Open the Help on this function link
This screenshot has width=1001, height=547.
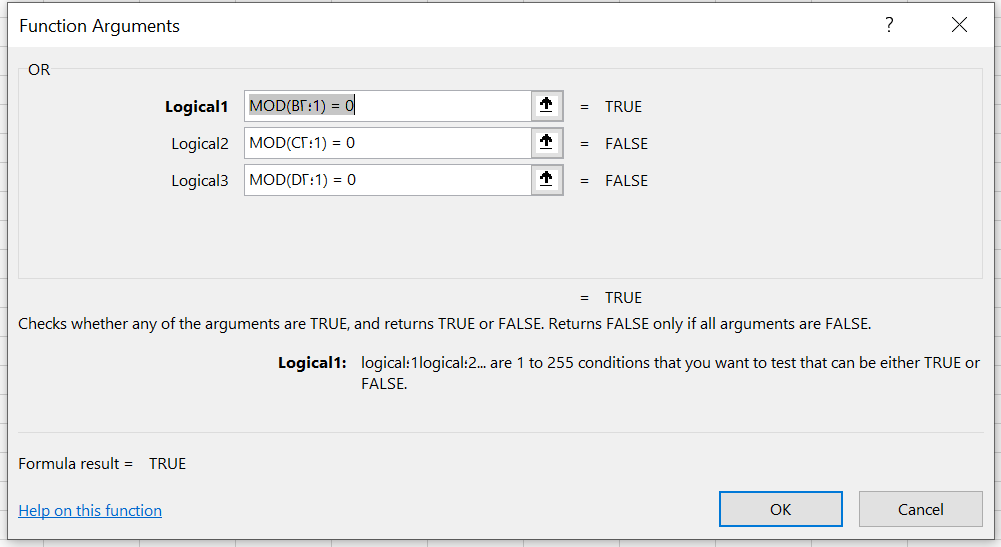(x=90, y=511)
